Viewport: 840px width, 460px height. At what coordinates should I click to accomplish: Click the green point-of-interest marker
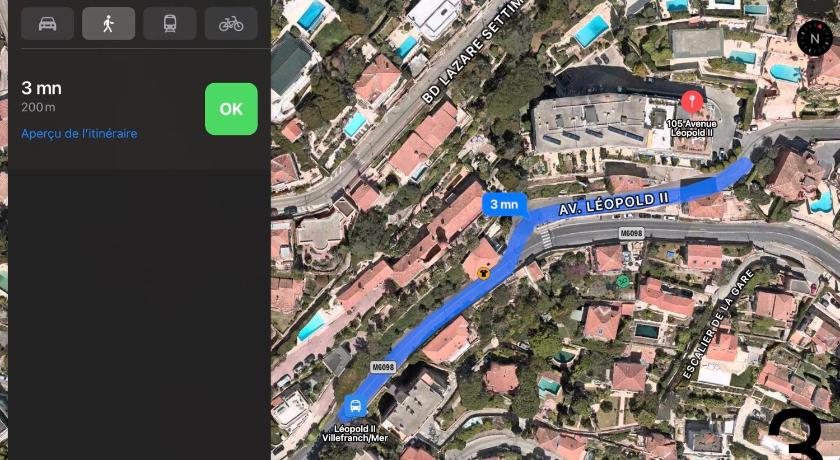[622, 281]
